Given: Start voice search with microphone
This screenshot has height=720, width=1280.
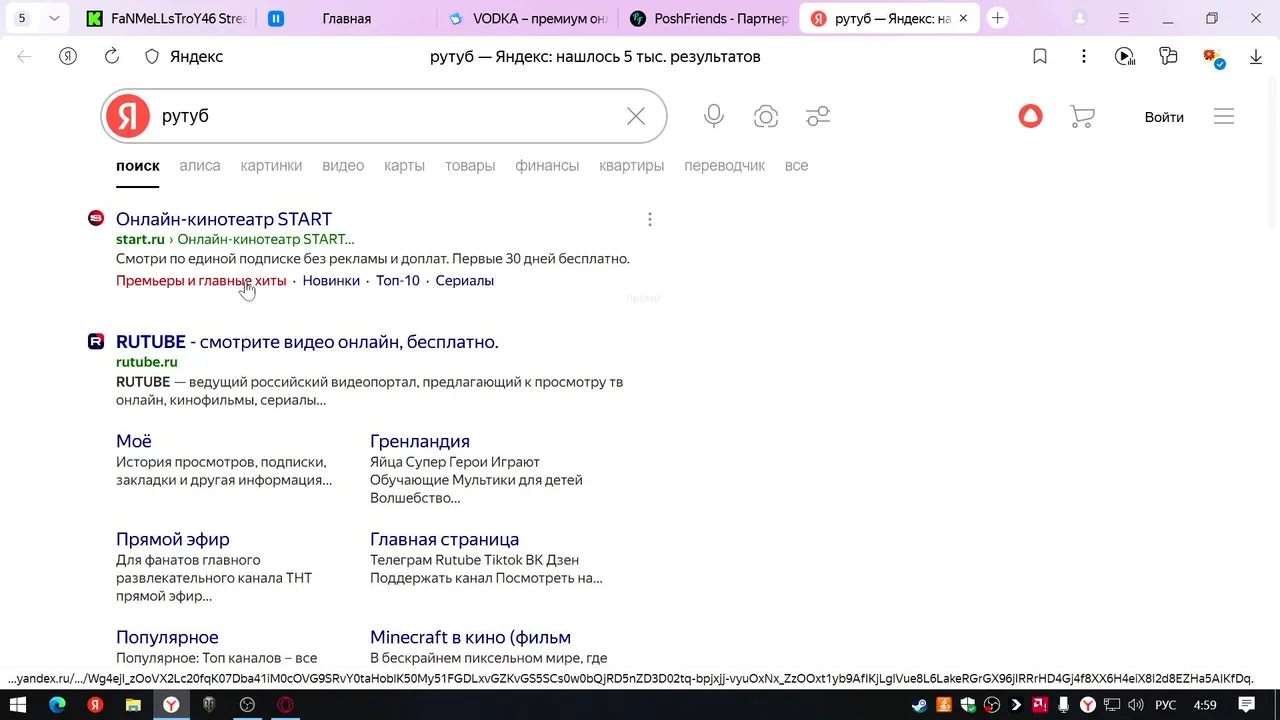Looking at the screenshot, I should point(714,116).
